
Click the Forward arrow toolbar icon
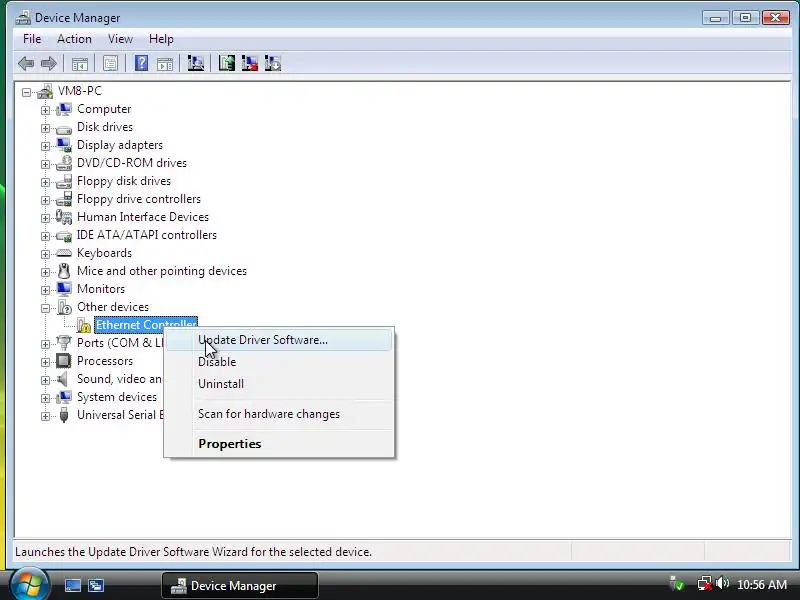48,64
